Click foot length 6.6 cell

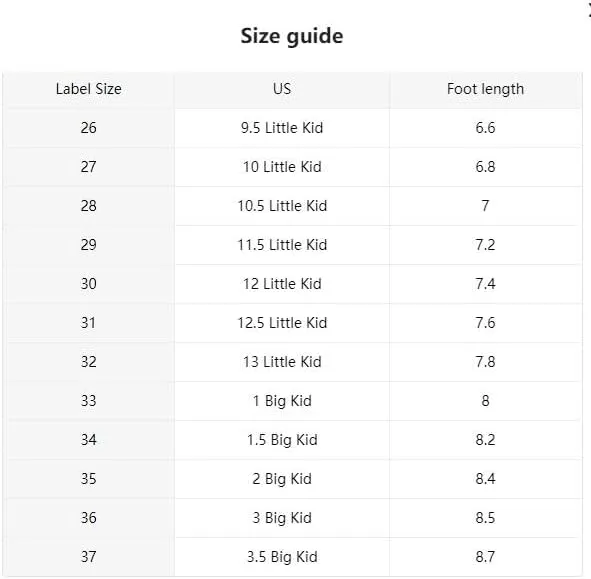click(x=485, y=128)
